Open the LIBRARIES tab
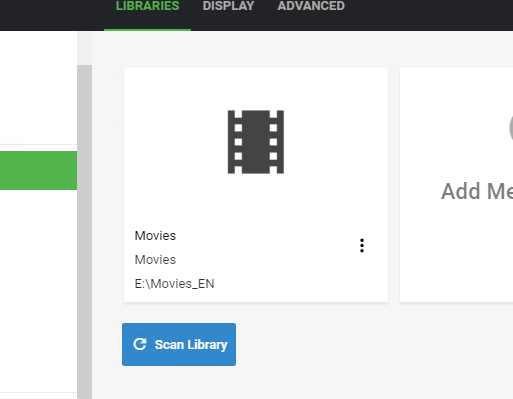 pyautogui.click(x=147, y=6)
